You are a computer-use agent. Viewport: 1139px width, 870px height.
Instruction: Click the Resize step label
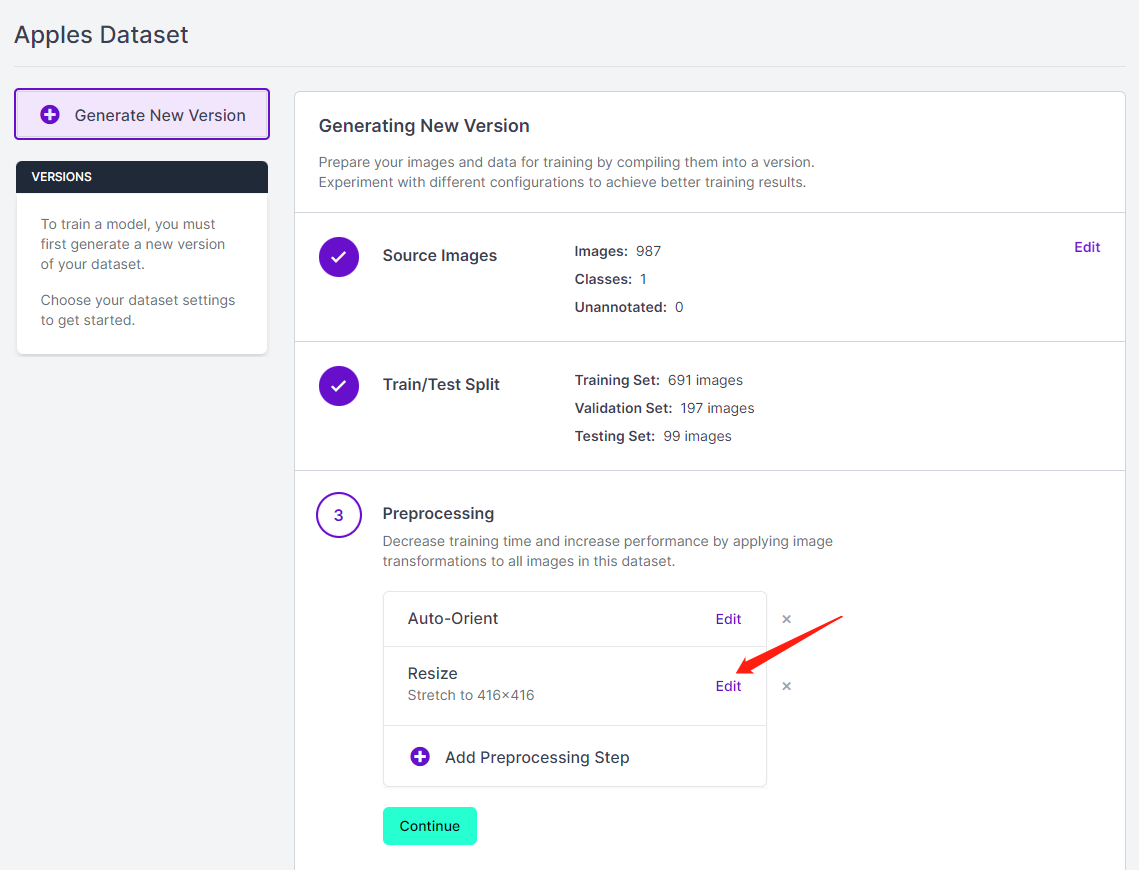pyautogui.click(x=432, y=673)
